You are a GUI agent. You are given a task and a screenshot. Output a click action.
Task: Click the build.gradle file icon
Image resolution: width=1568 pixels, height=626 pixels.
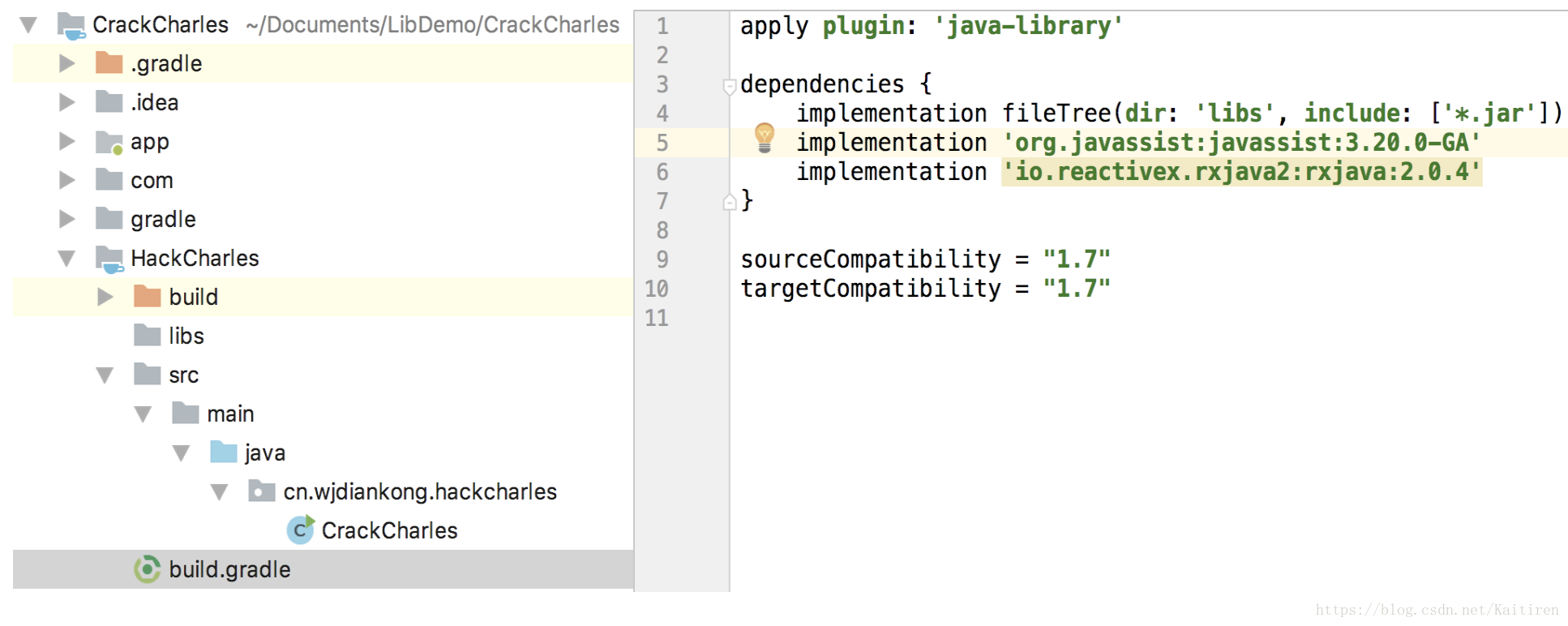click(x=148, y=569)
